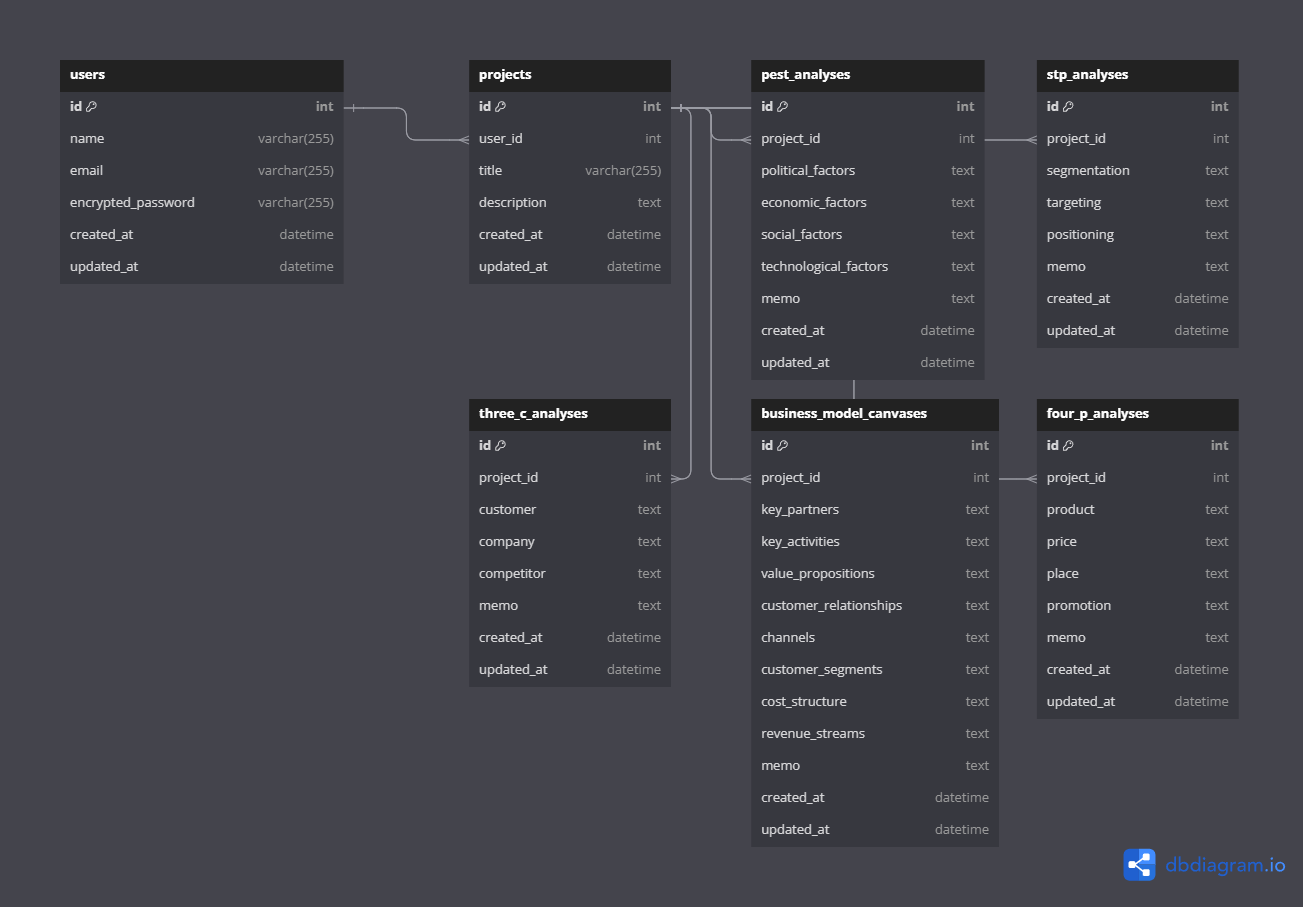This screenshot has height=907, width=1303.
Task: Click created_at column in projects table
Action: tap(570, 234)
